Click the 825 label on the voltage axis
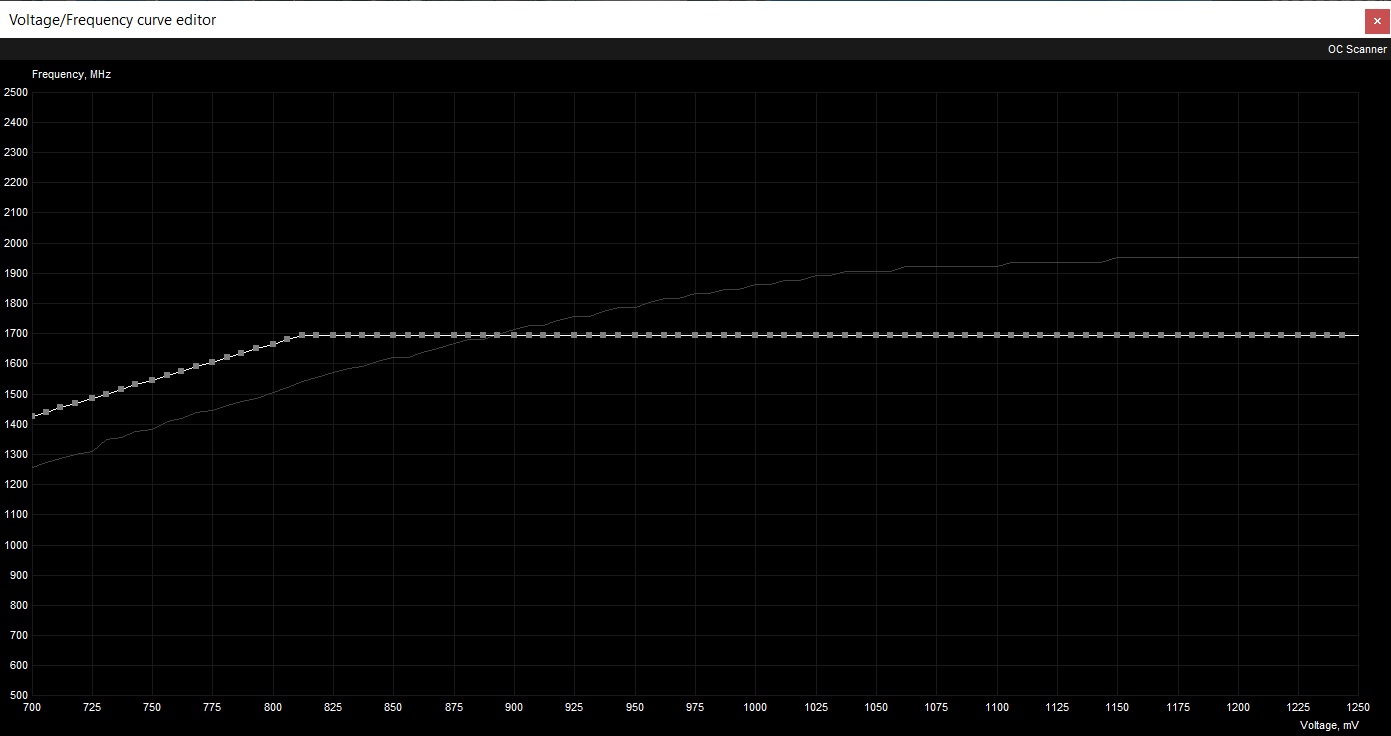 tap(333, 707)
